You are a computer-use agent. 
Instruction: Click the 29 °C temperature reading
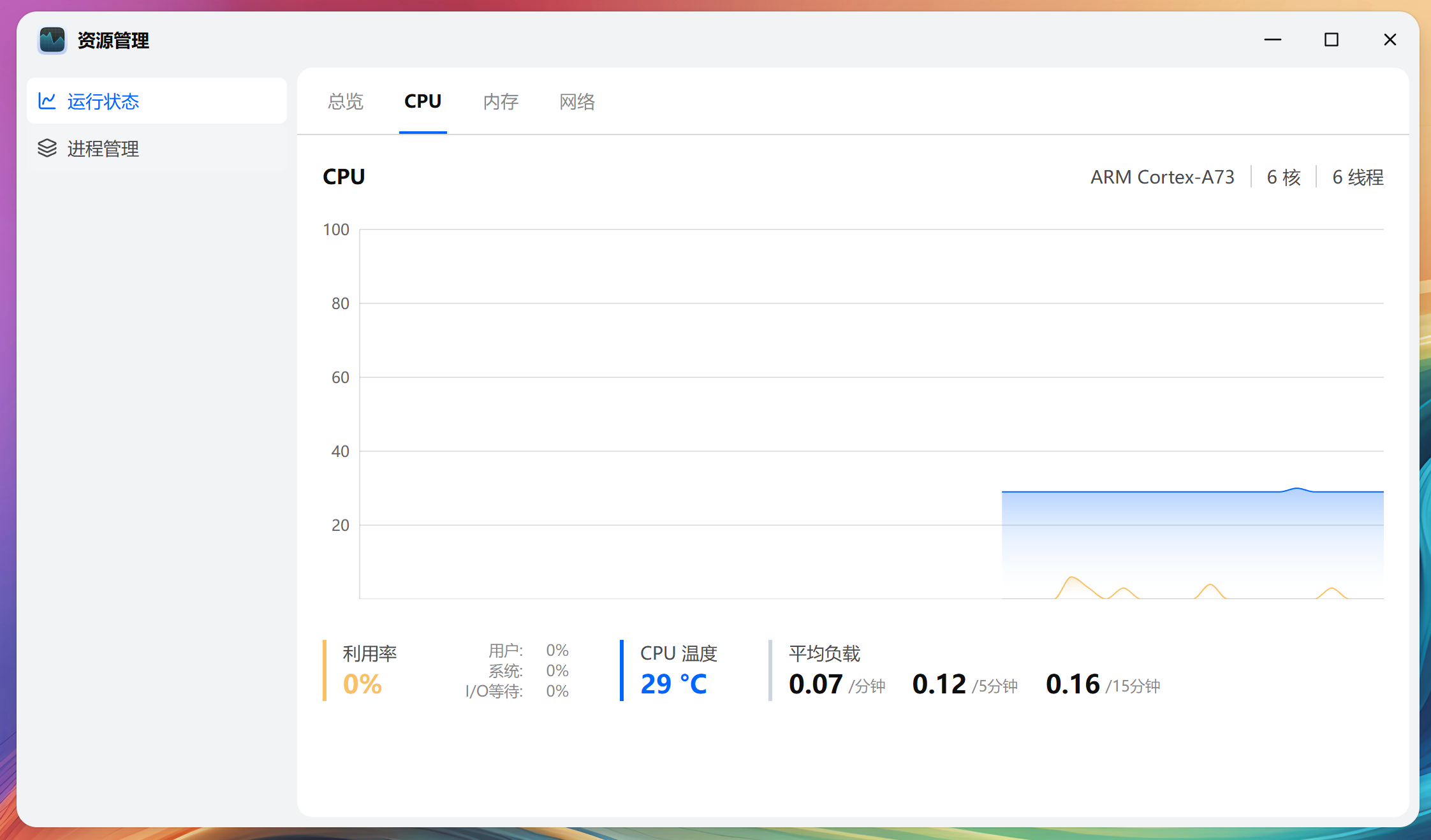pos(673,684)
